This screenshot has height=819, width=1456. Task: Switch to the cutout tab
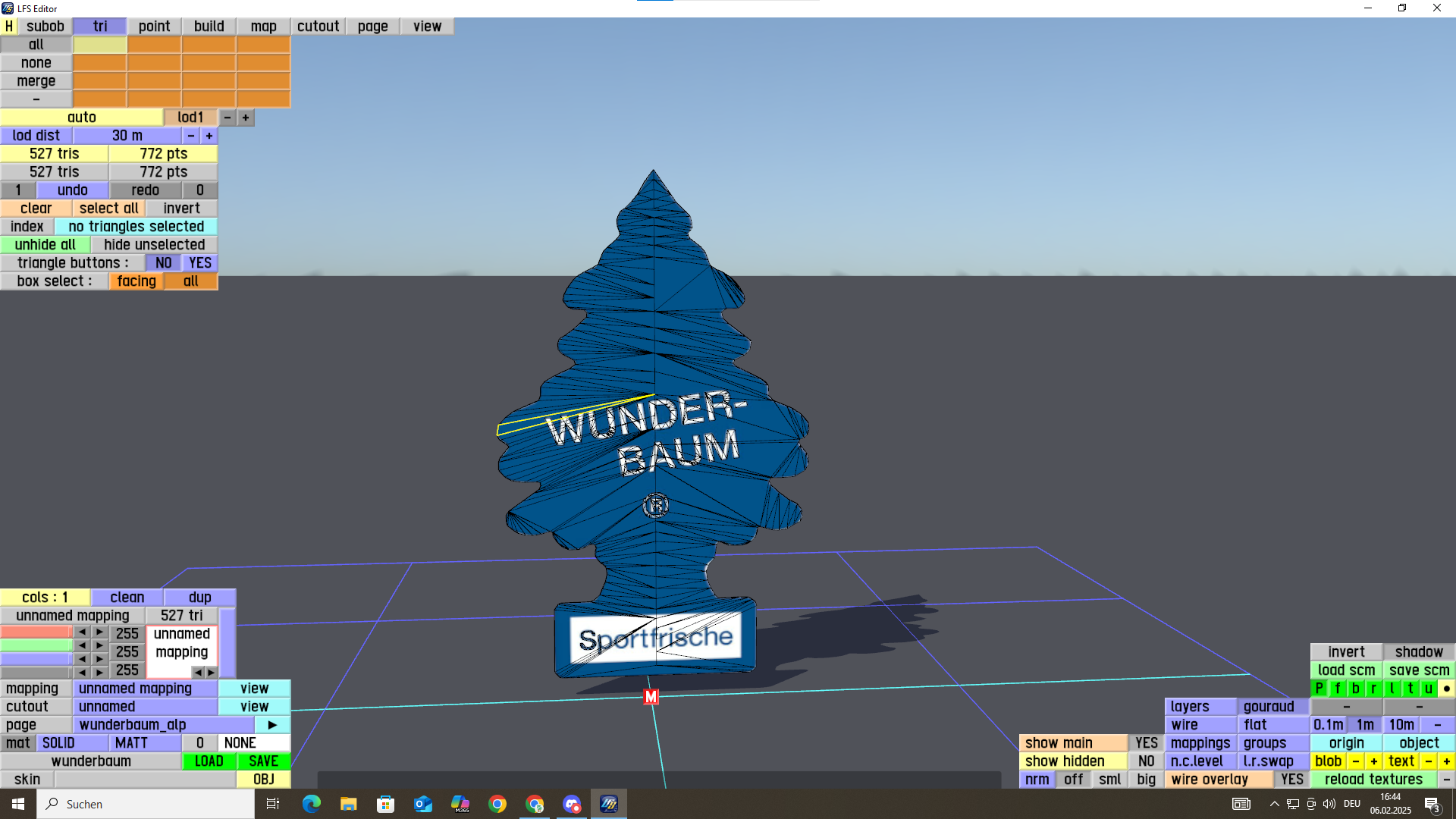point(318,27)
